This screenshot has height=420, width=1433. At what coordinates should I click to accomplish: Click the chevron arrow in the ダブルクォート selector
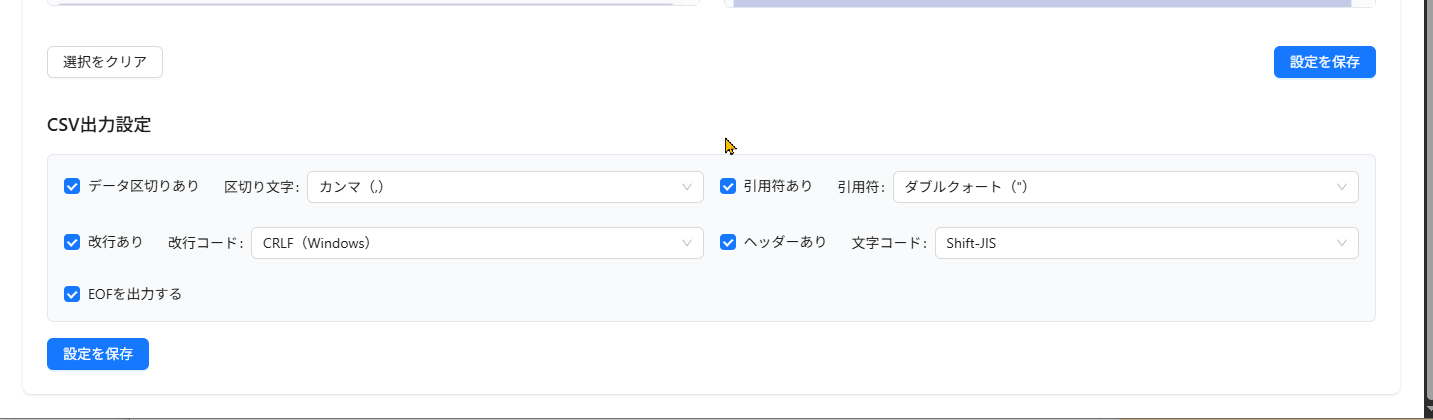pos(1342,187)
